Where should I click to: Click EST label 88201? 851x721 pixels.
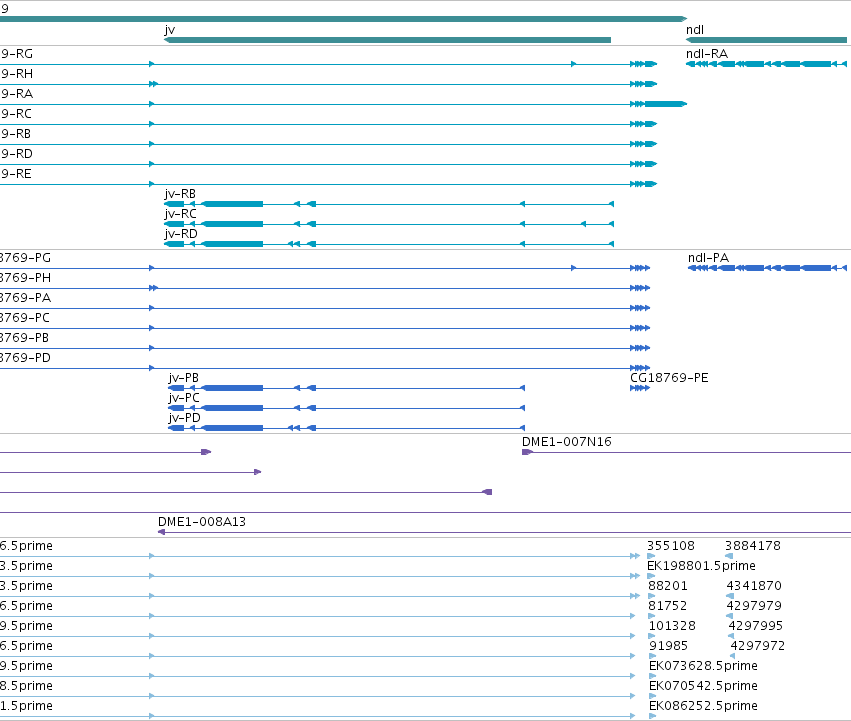[668, 586]
